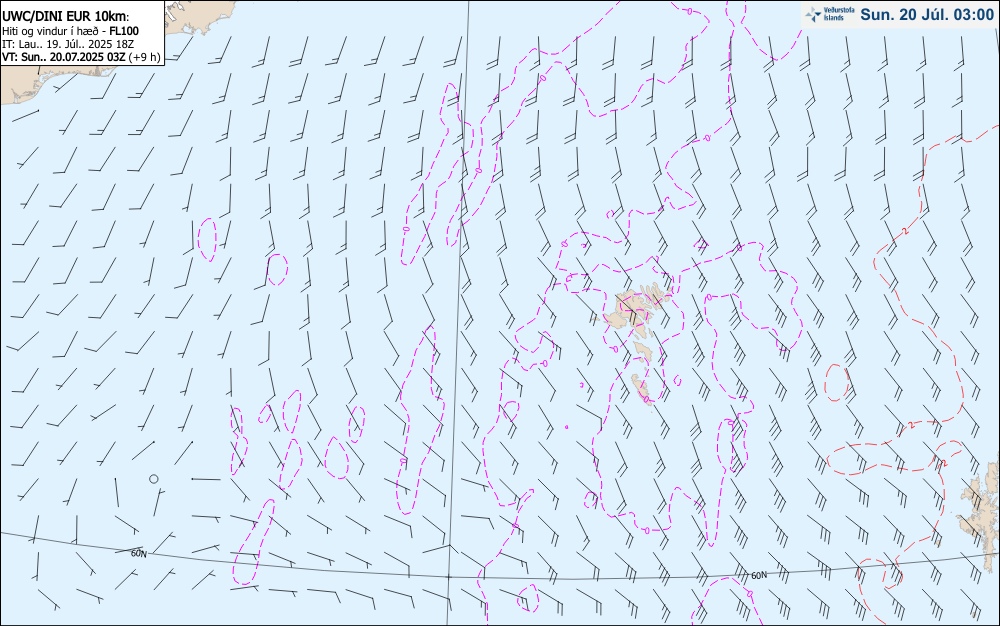Click the 60N label east of the meridian line
1000x626 pixels.
[759, 576]
